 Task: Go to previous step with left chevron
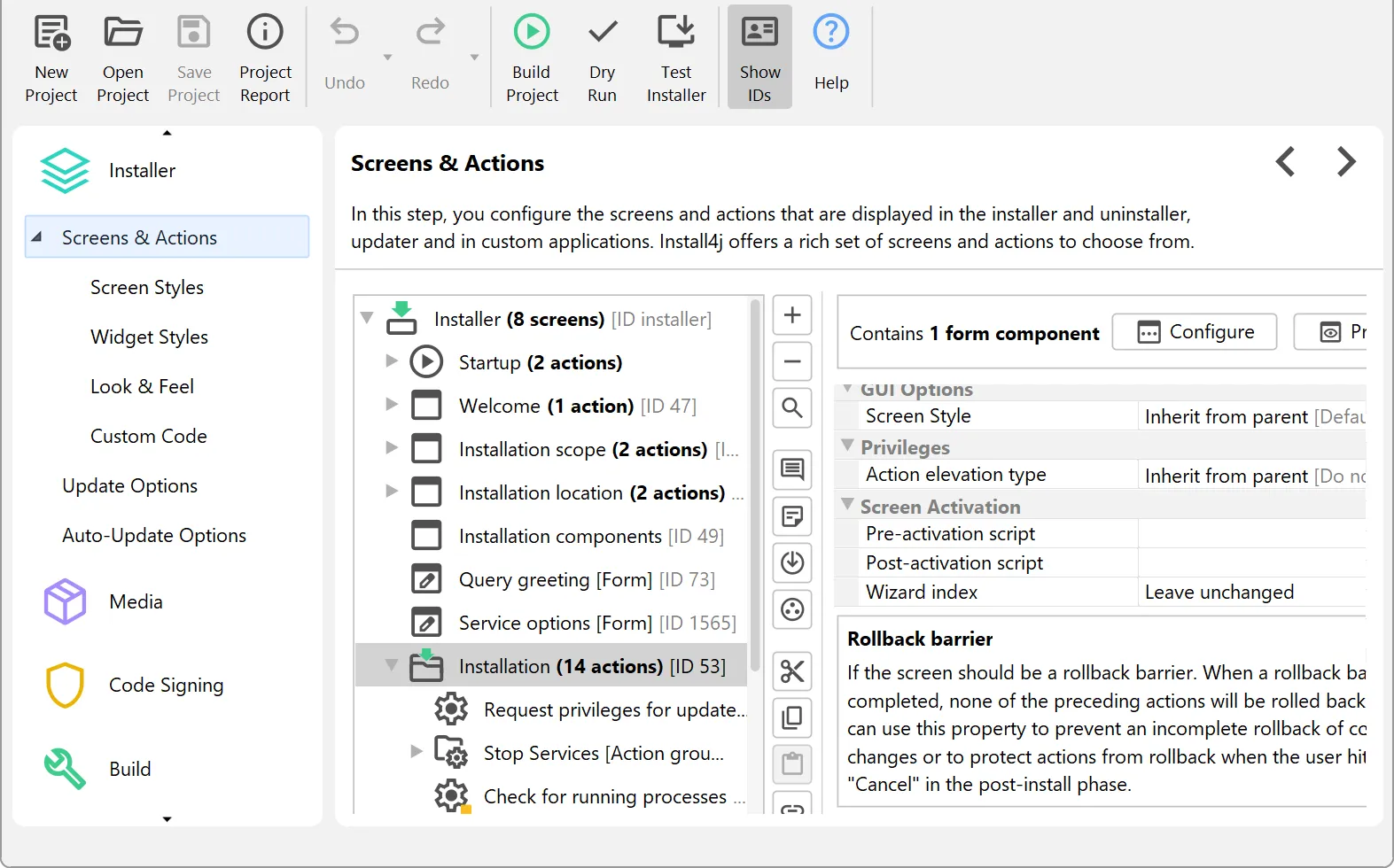click(x=1285, y=161)
